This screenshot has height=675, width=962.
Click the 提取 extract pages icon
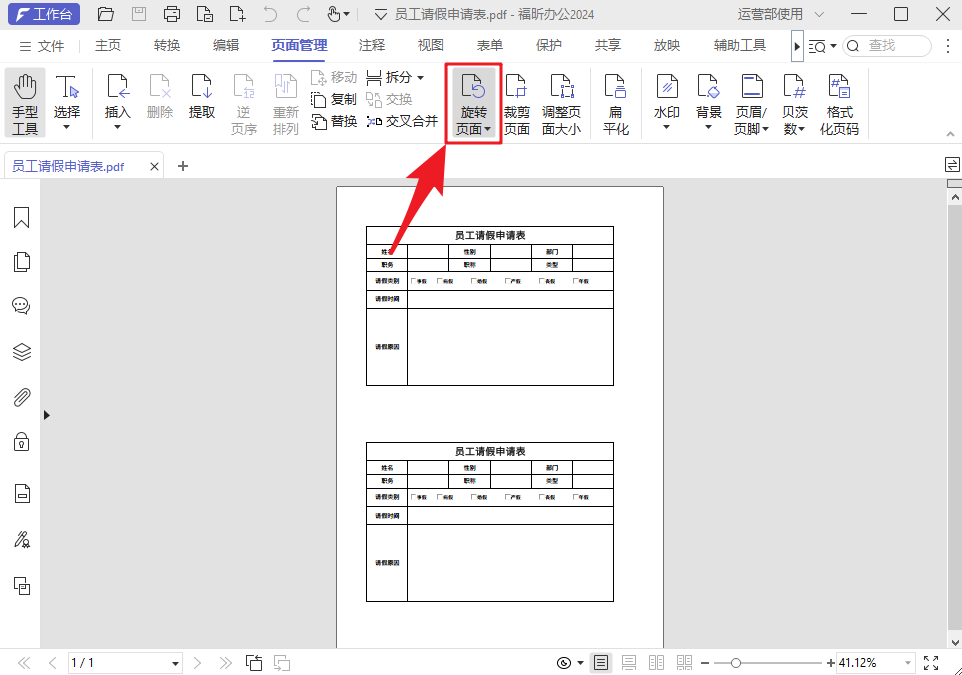(201, 100)
